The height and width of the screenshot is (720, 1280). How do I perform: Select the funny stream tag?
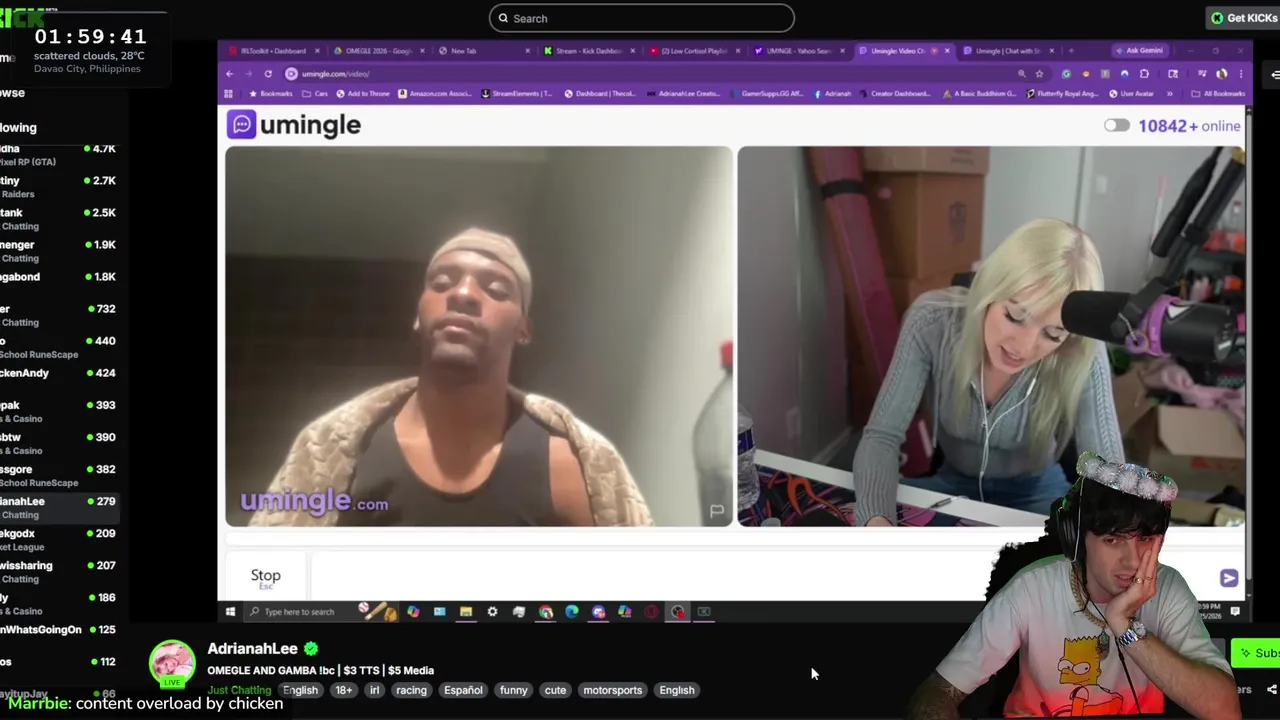pyautogui.click(x=513, y=690)
